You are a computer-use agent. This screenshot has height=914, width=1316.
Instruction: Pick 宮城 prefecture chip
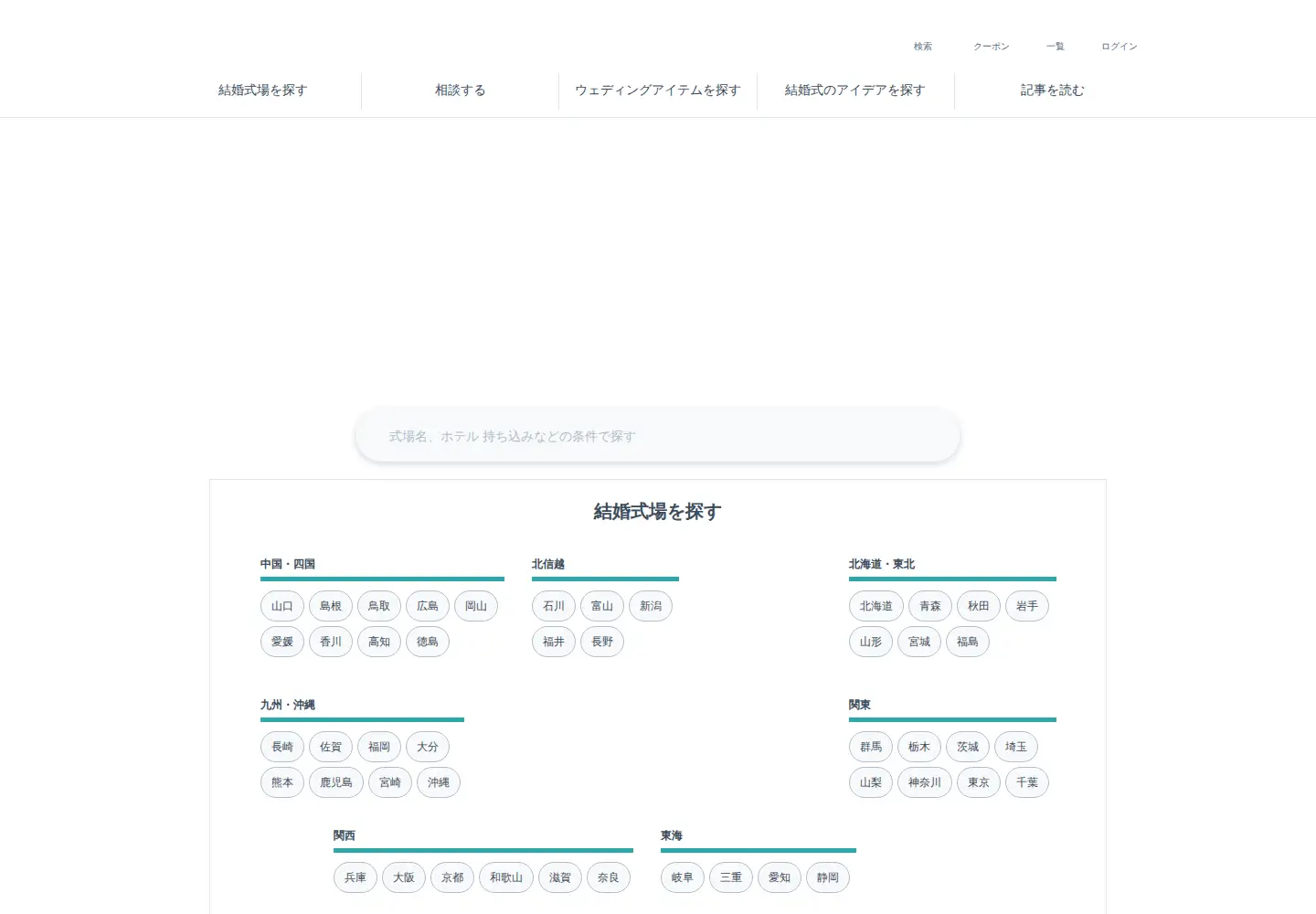(919, 642)
